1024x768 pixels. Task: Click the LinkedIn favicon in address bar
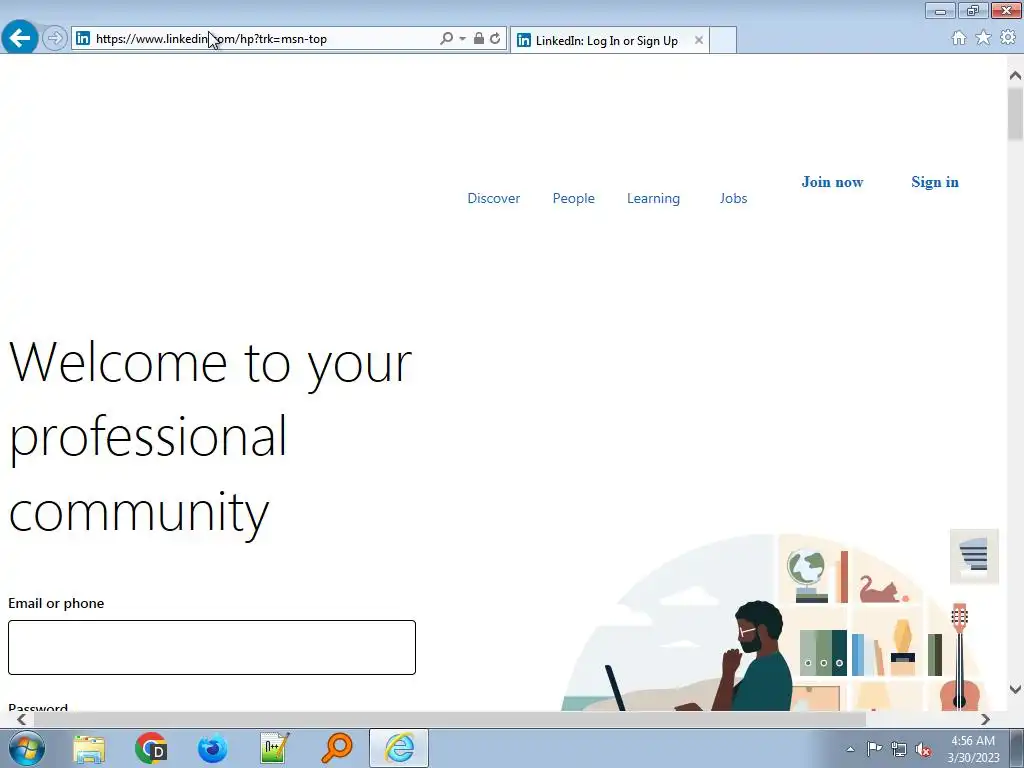pyautogui.click(x=83, y=39)
